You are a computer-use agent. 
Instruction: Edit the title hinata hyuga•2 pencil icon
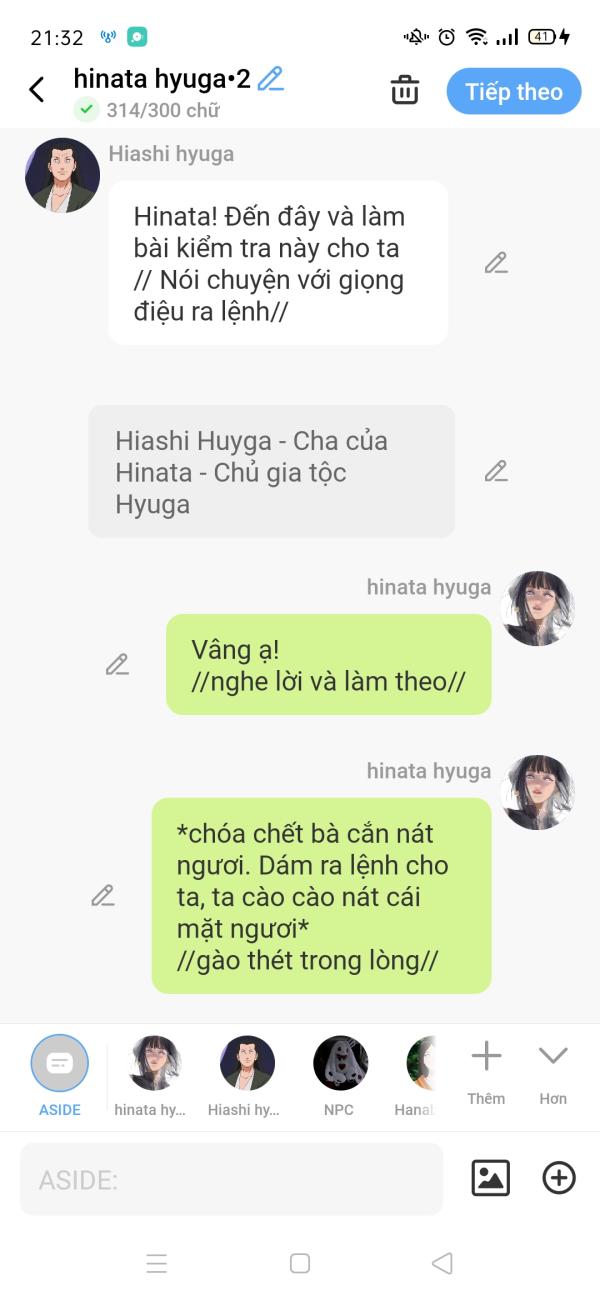pyautogui.click(x=270, y=79)
